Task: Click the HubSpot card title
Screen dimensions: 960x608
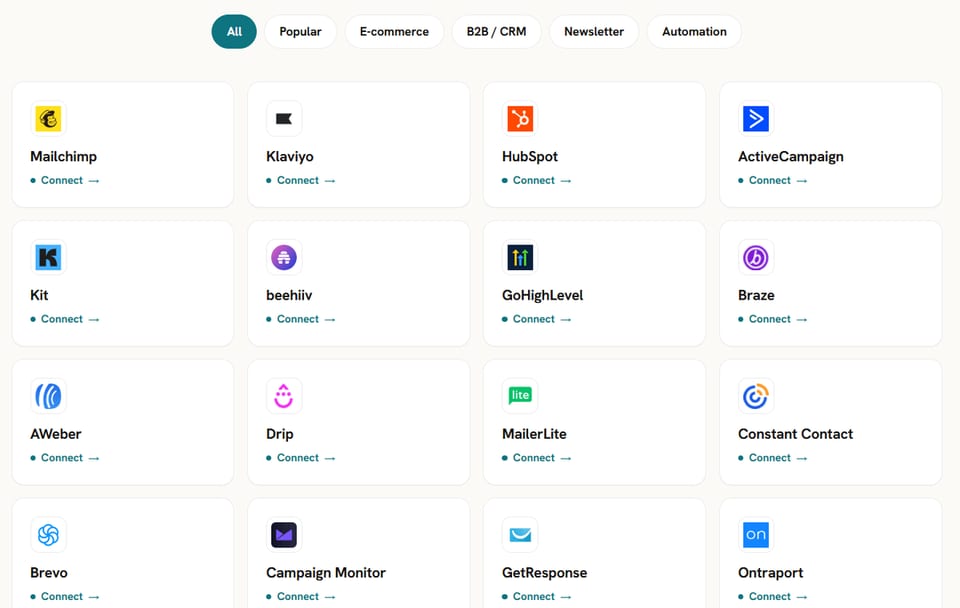Action: (530, 157)
